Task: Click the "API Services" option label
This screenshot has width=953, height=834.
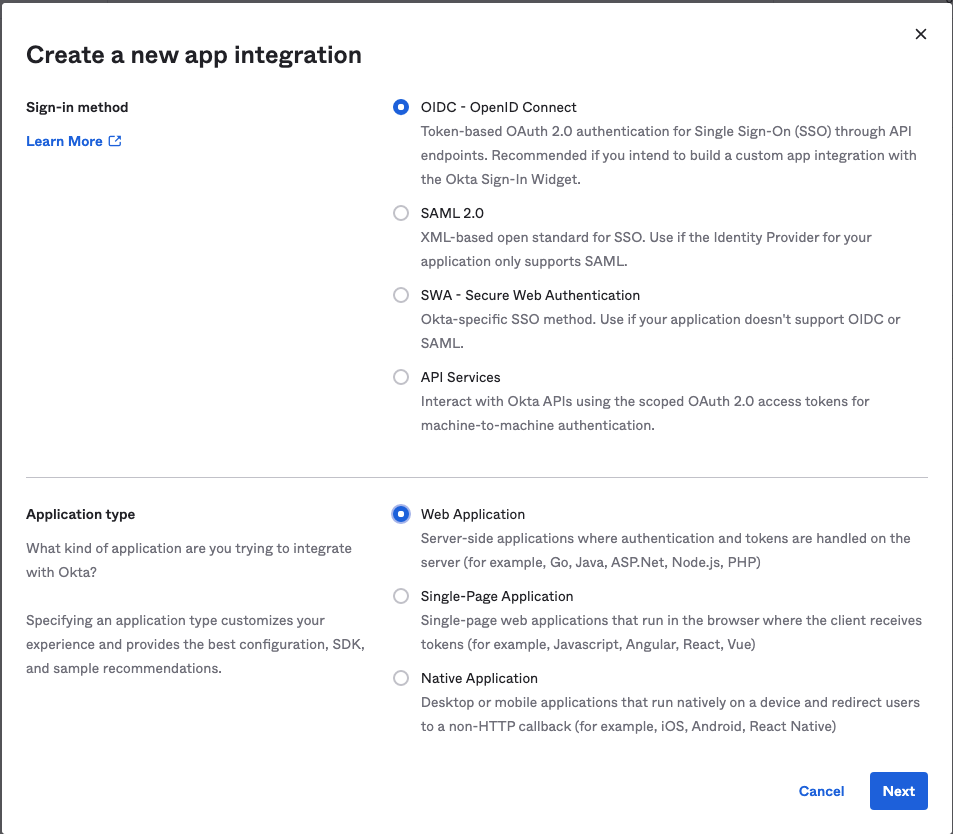Action: click(x=461, y=377)
